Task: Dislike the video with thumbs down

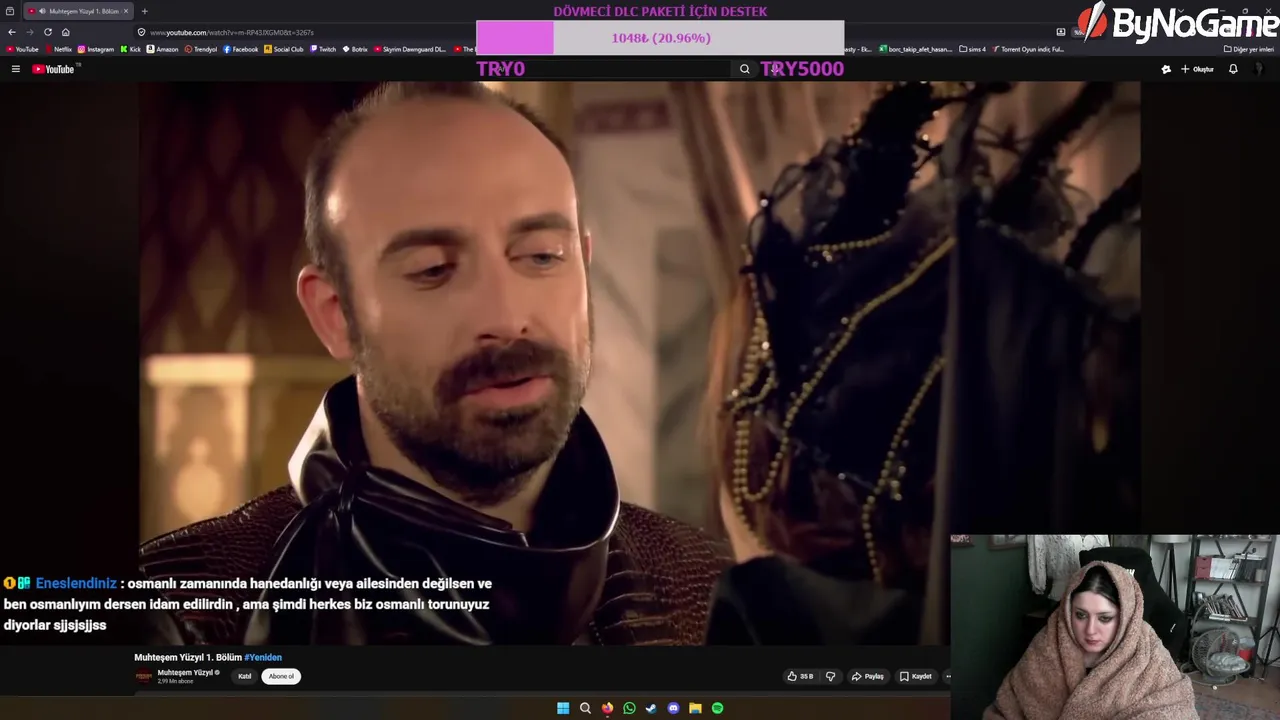Action: [x=830, y=676]
